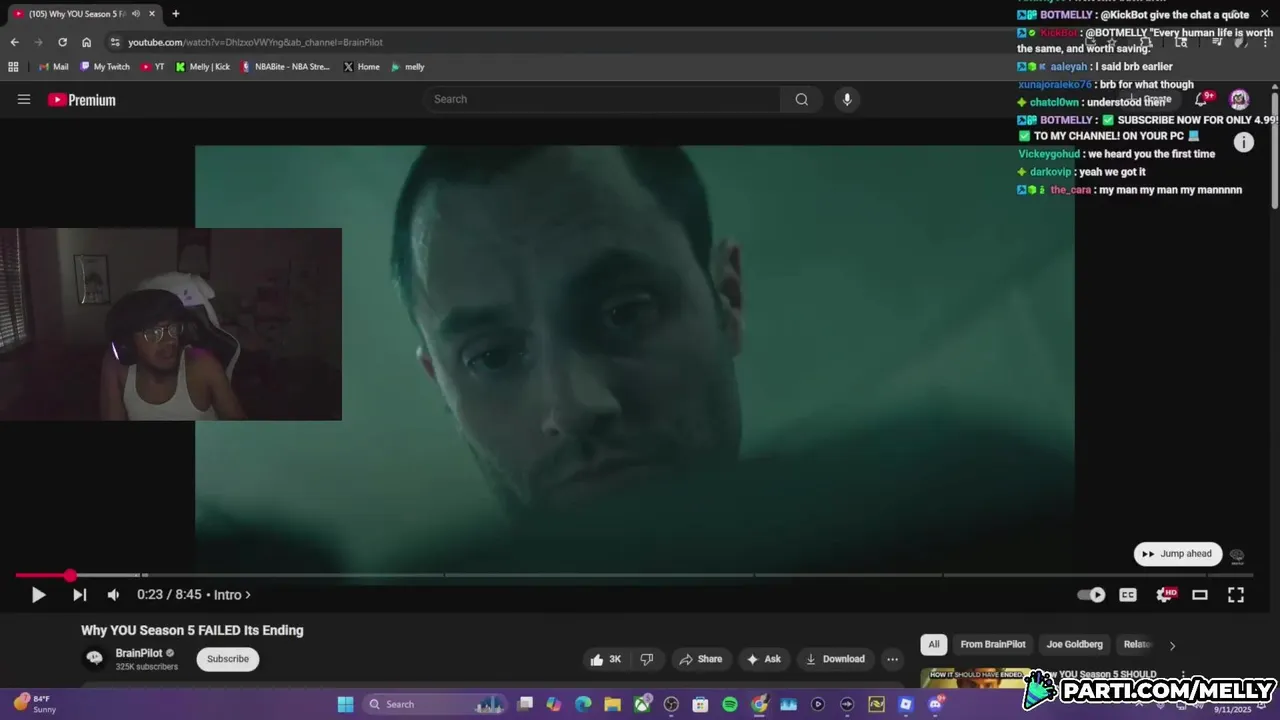Open My Twitch bookmark

click(105, 67)
